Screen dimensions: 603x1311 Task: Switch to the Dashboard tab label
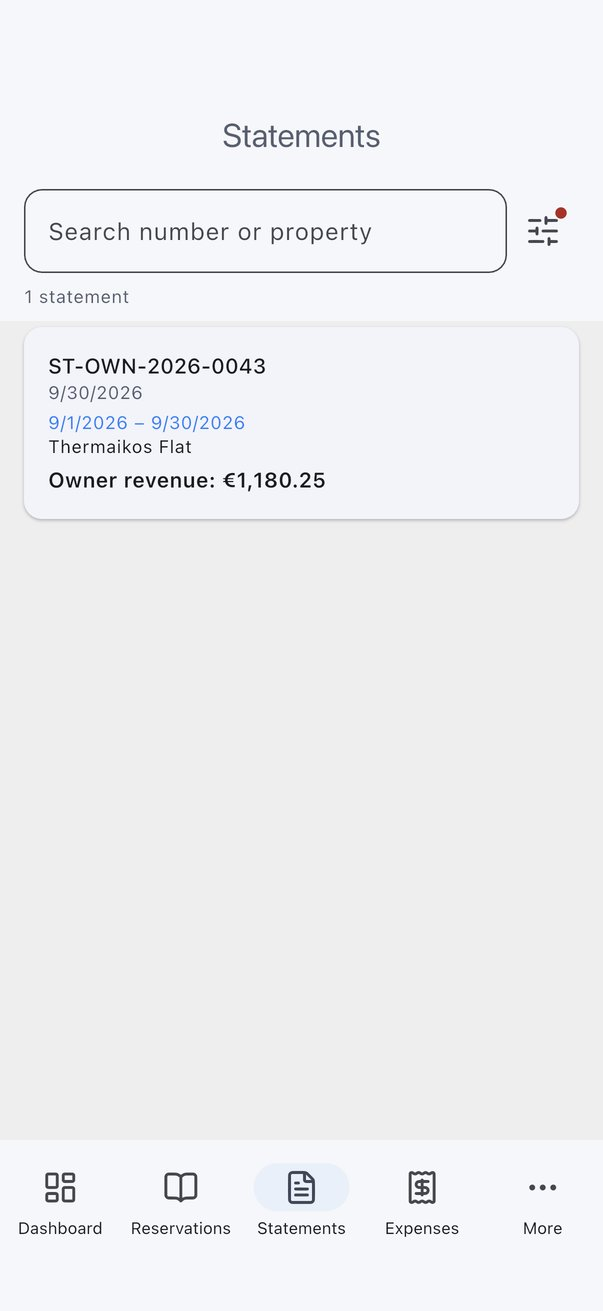[x=60, y=1228]
